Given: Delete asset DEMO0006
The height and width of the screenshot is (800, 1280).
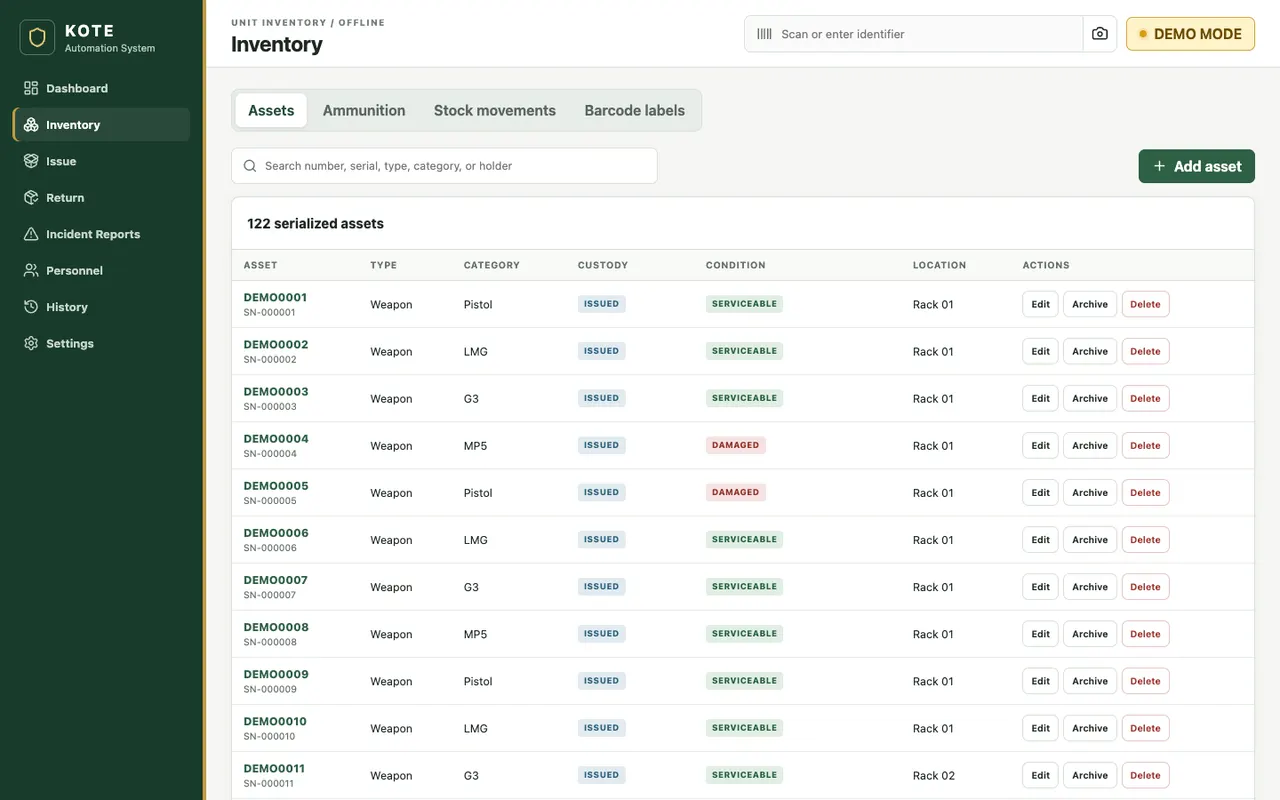Looking at the screenshot, I should coord(1145,539).
